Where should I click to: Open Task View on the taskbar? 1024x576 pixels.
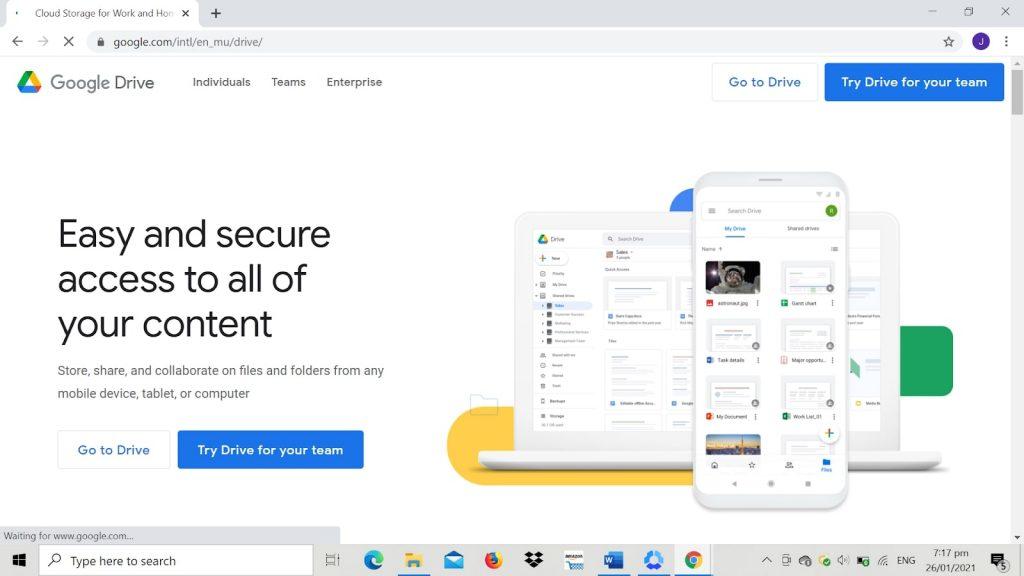(x=332, y=560)
